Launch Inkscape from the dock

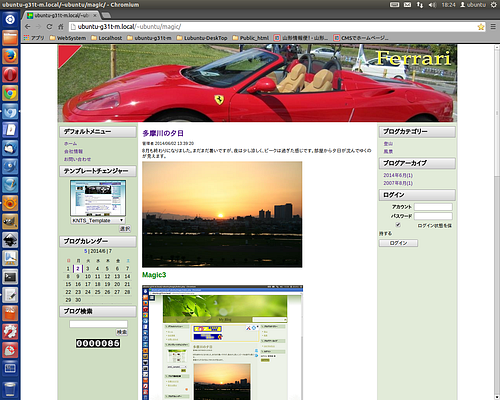[x=10, y=240]
